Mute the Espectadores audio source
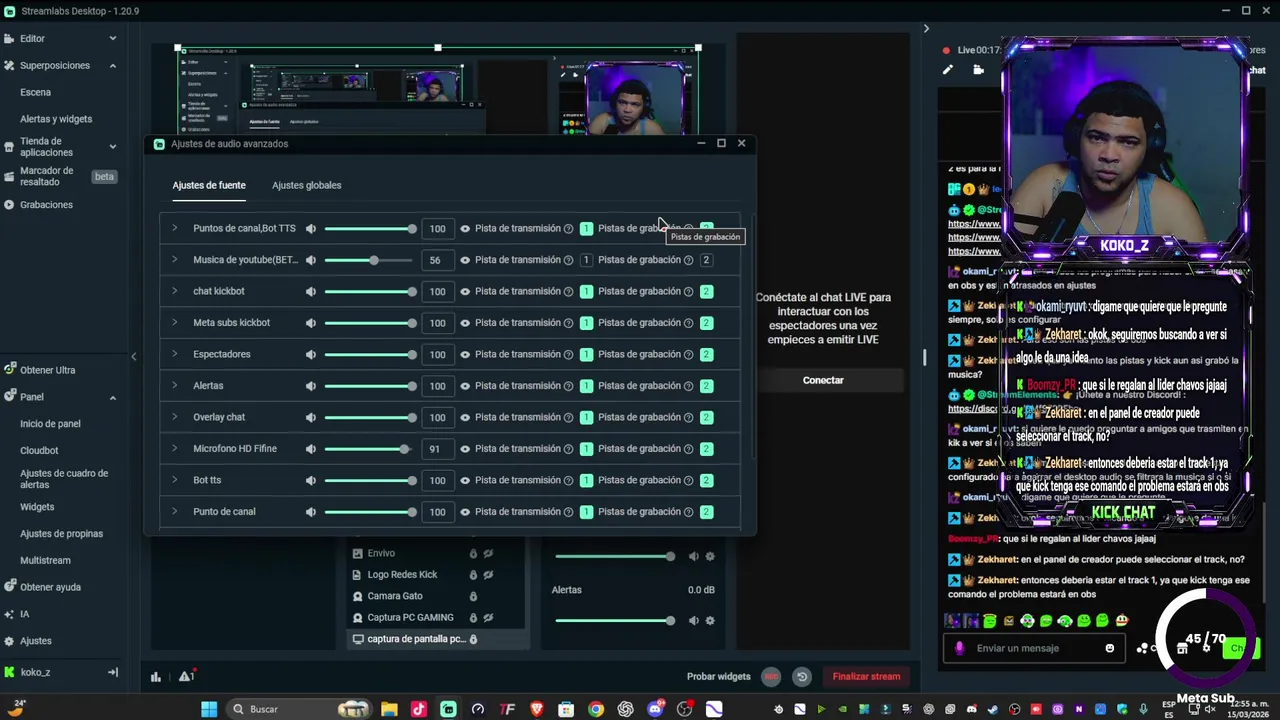The width and height of the screenshot is (1280, 720). (311, 354)
